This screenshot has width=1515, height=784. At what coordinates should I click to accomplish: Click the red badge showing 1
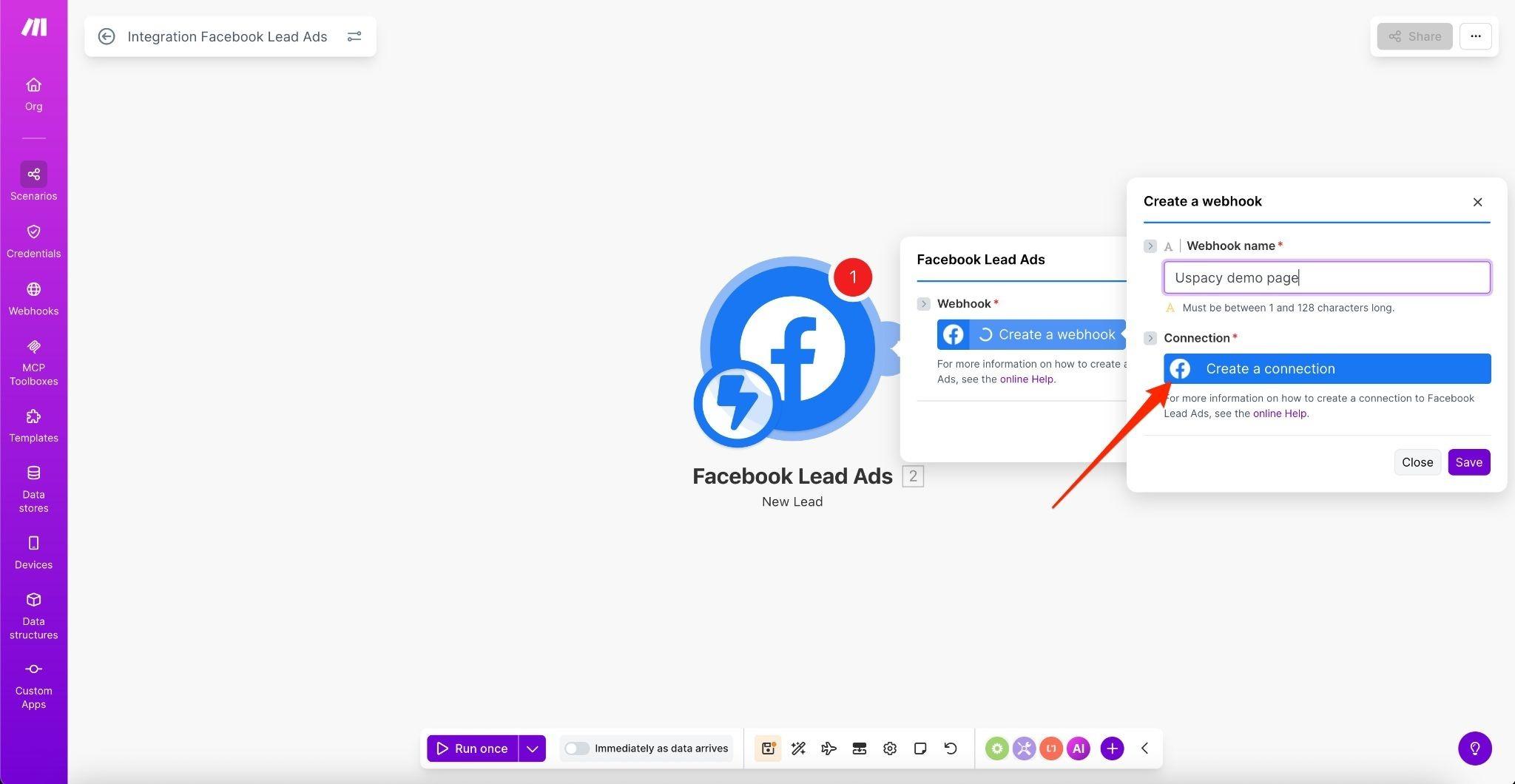point(853,277)
